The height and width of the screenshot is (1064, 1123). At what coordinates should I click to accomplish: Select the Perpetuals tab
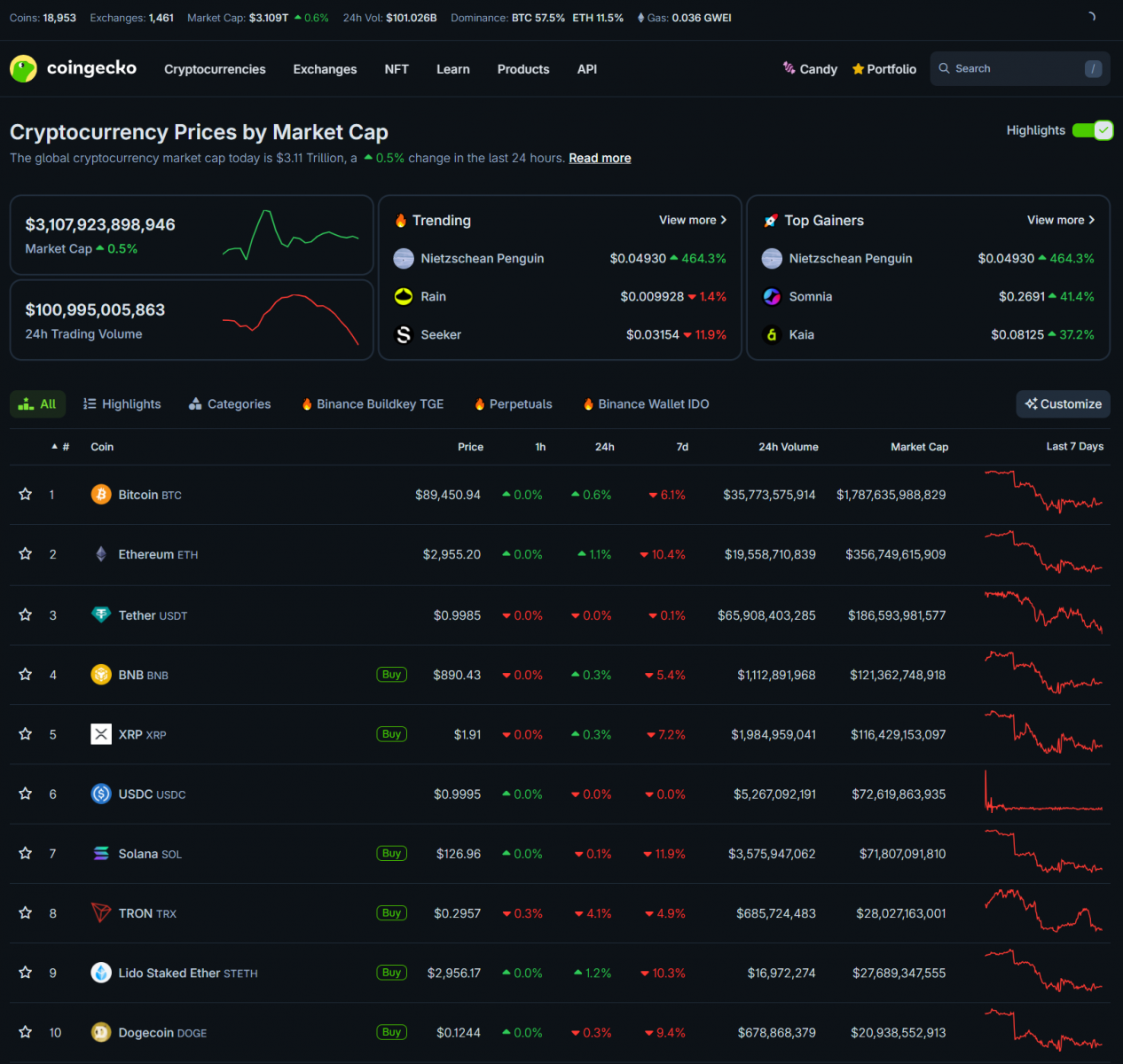[x=513, y=404]
